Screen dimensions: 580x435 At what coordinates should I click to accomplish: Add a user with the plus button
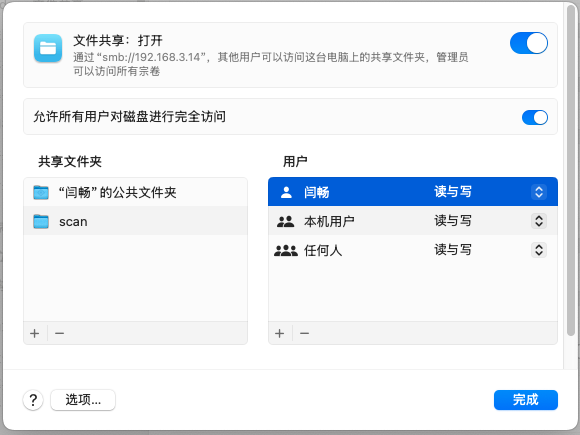280,333
